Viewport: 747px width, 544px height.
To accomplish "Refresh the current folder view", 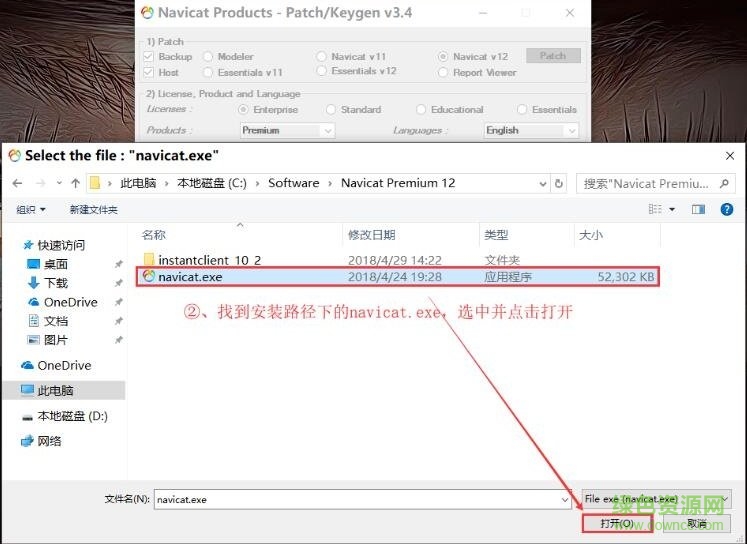I will tap(558, 183).
